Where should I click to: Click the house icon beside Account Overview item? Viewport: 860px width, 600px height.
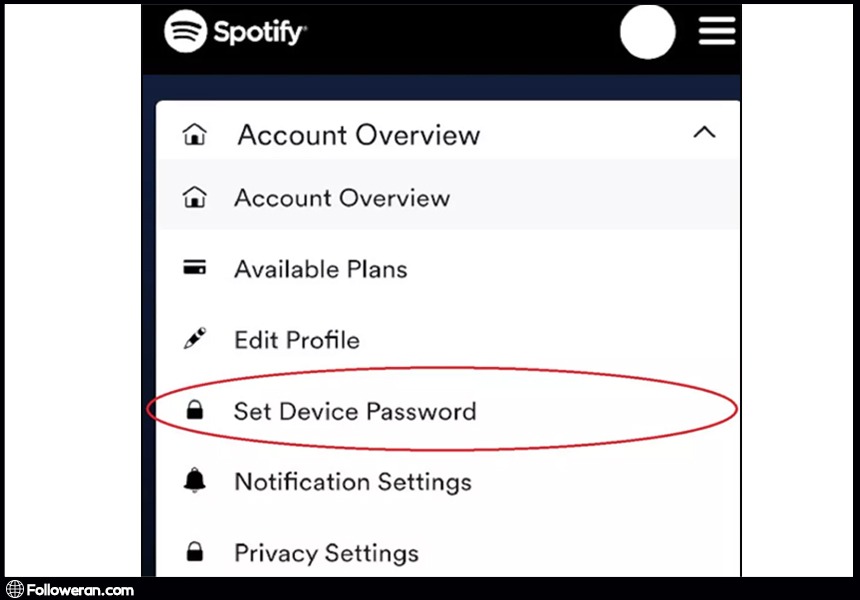click(x=194, y=198)
